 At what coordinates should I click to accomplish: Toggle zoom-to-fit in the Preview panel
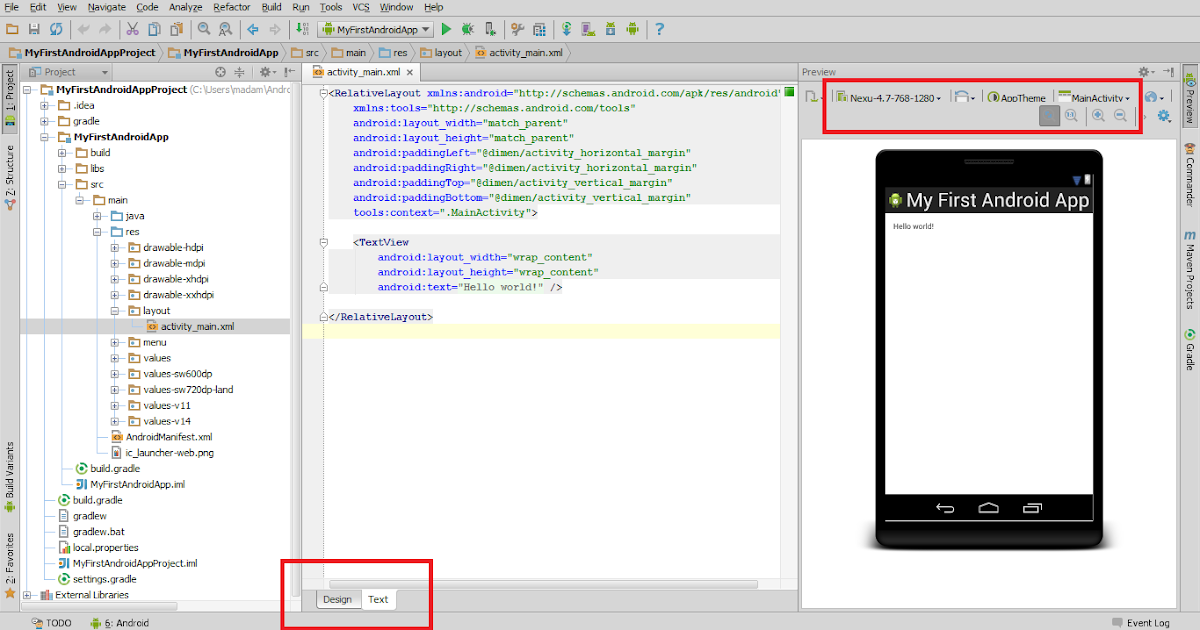tap(1049, 116)
